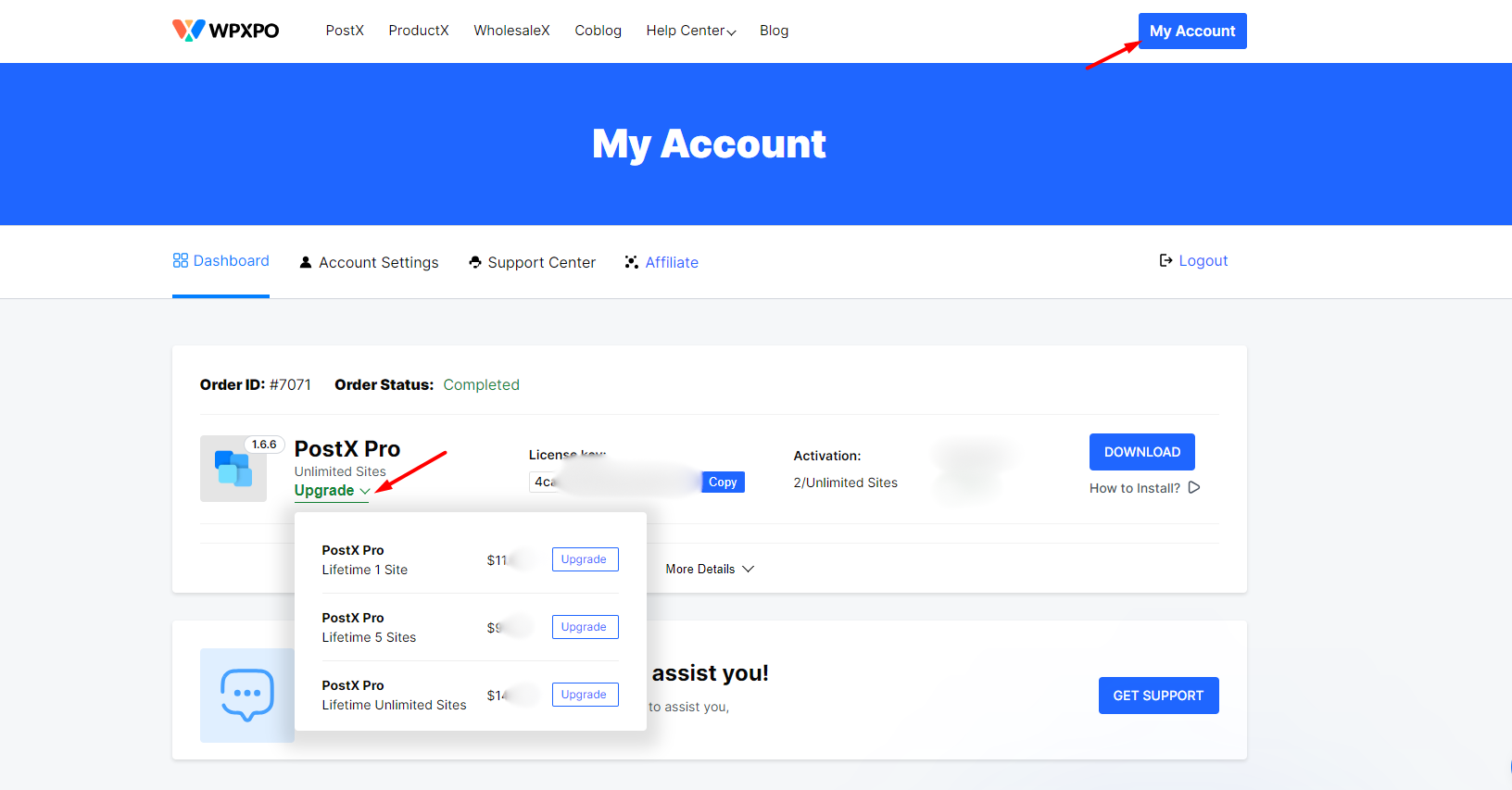Click the chat bubble support icon
This screenshot has width=1512, height=790.
pyautogui.click(x=246, y=695)
